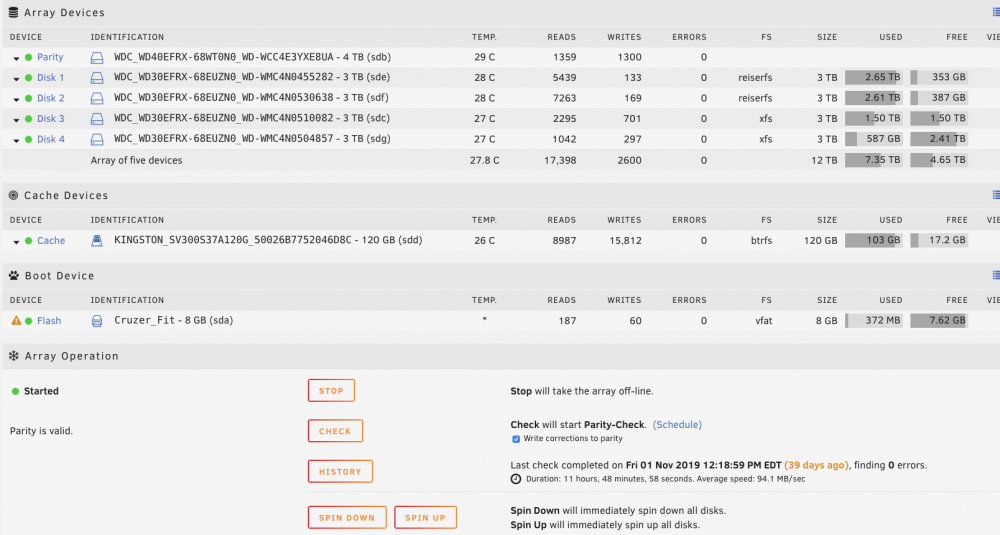This screenshot has width=1000, height=535.
Task: Click Cruzer_Fit - 8 GB identification text
Action: click(x=173, y=320)
